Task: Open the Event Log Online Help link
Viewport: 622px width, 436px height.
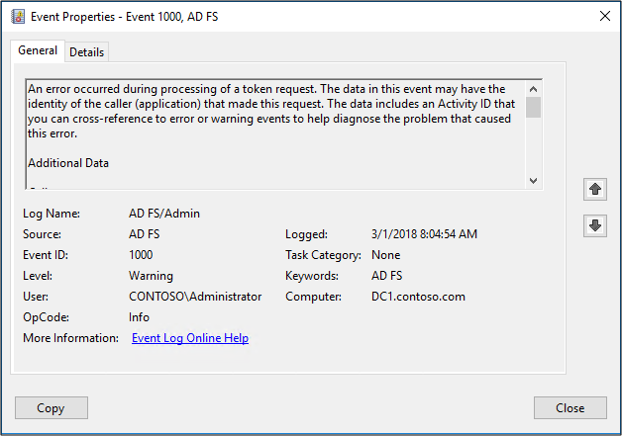Action: tap(190, 338)
